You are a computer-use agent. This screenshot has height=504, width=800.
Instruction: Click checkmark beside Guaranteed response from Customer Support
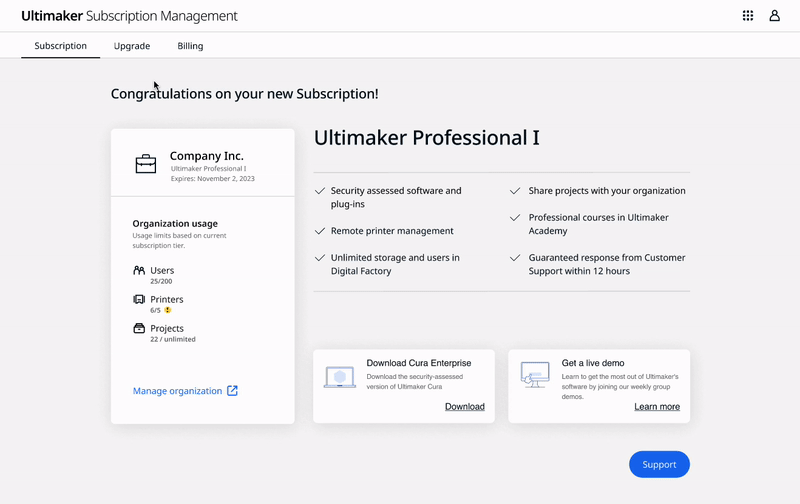pyautogui.click(x=515, y=258)
